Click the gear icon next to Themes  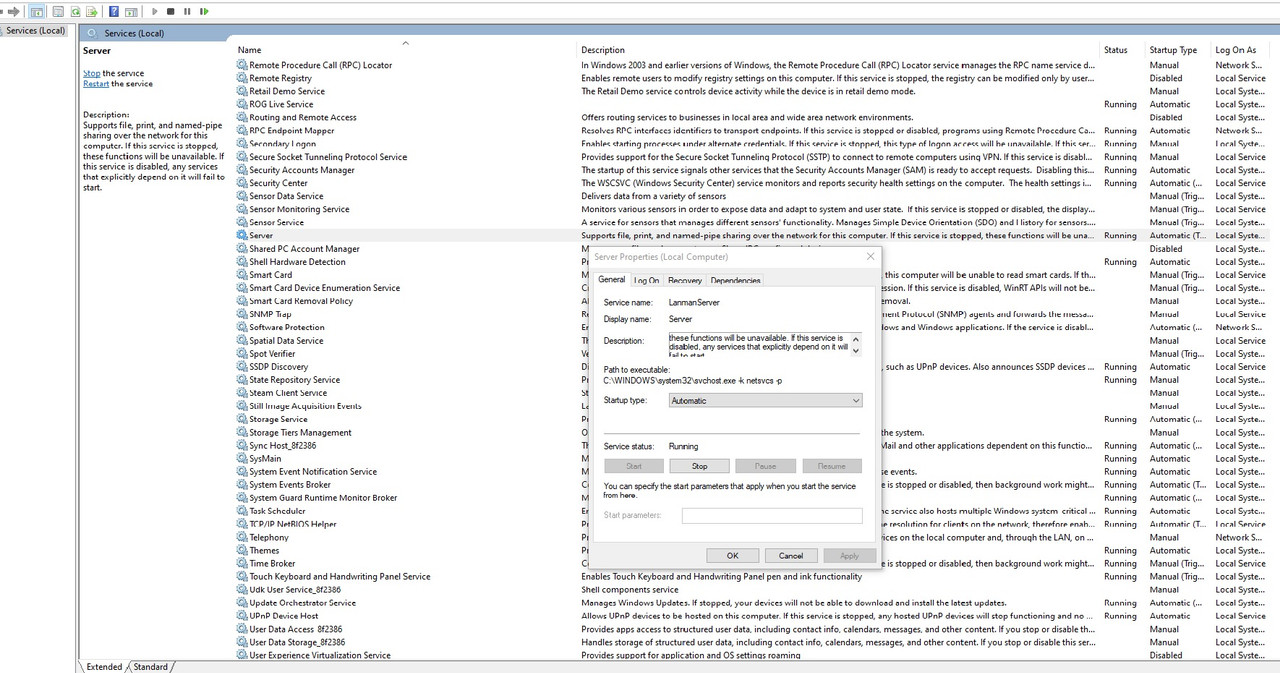(x=242, y=550)
